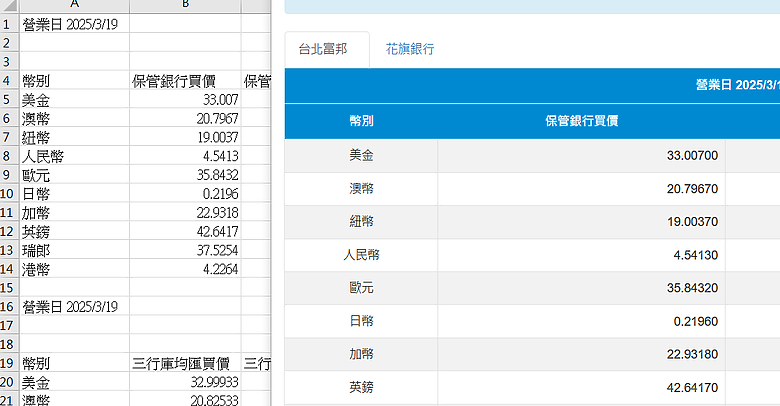Select the Excel value 20.7967
Viewport: 780px width, 406px height.
coord(185,118)
